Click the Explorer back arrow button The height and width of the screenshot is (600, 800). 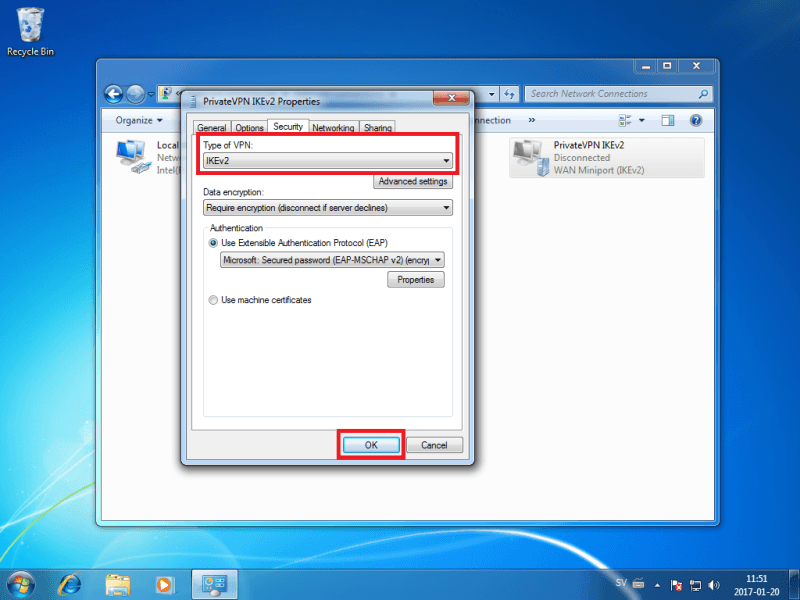pyautogui.click(x=113, y=94)
